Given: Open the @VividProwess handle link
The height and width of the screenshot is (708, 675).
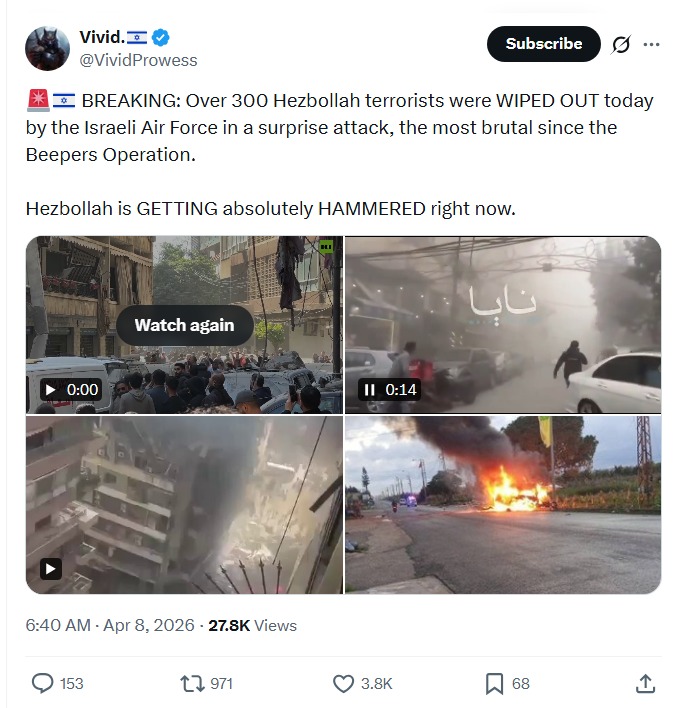Looking at the screenshot, I should click(x=138, y=60).
